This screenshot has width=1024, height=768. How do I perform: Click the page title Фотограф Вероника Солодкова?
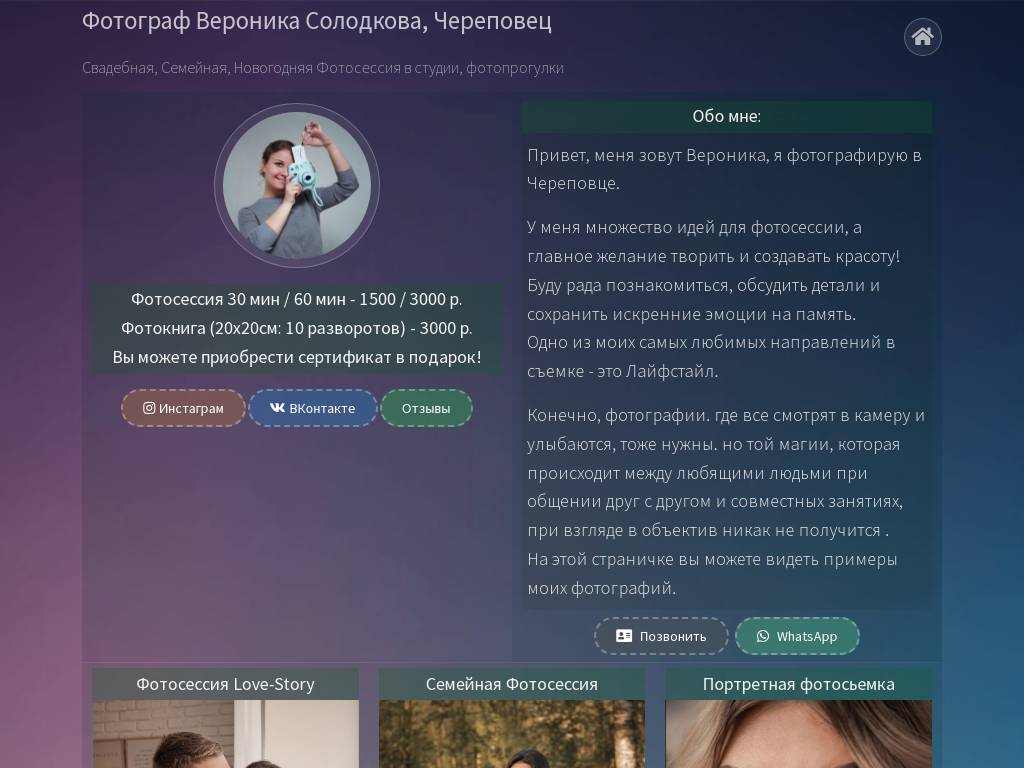coord(315,20)
